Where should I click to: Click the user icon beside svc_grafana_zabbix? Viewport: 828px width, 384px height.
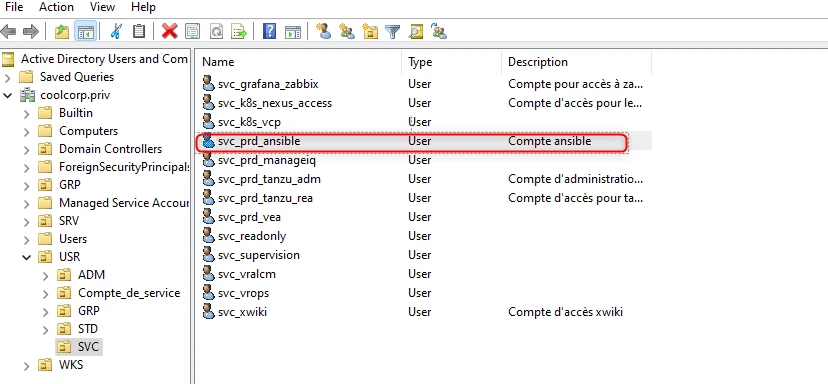pos(209,83)
